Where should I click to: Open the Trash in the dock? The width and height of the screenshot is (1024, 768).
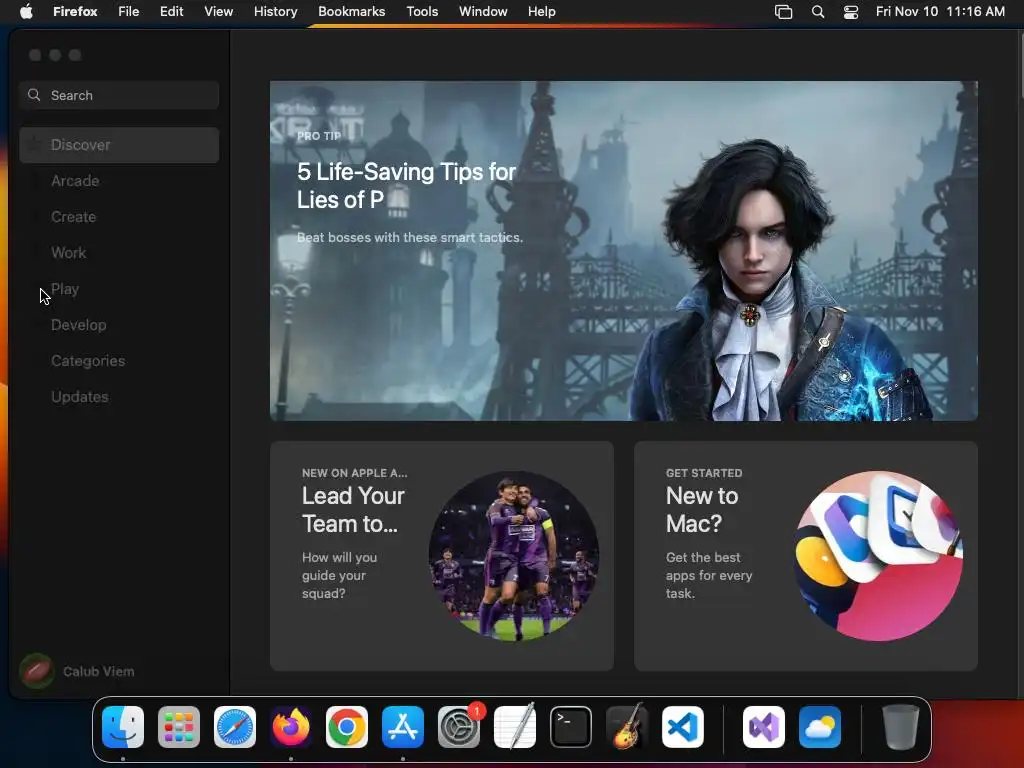901,726
